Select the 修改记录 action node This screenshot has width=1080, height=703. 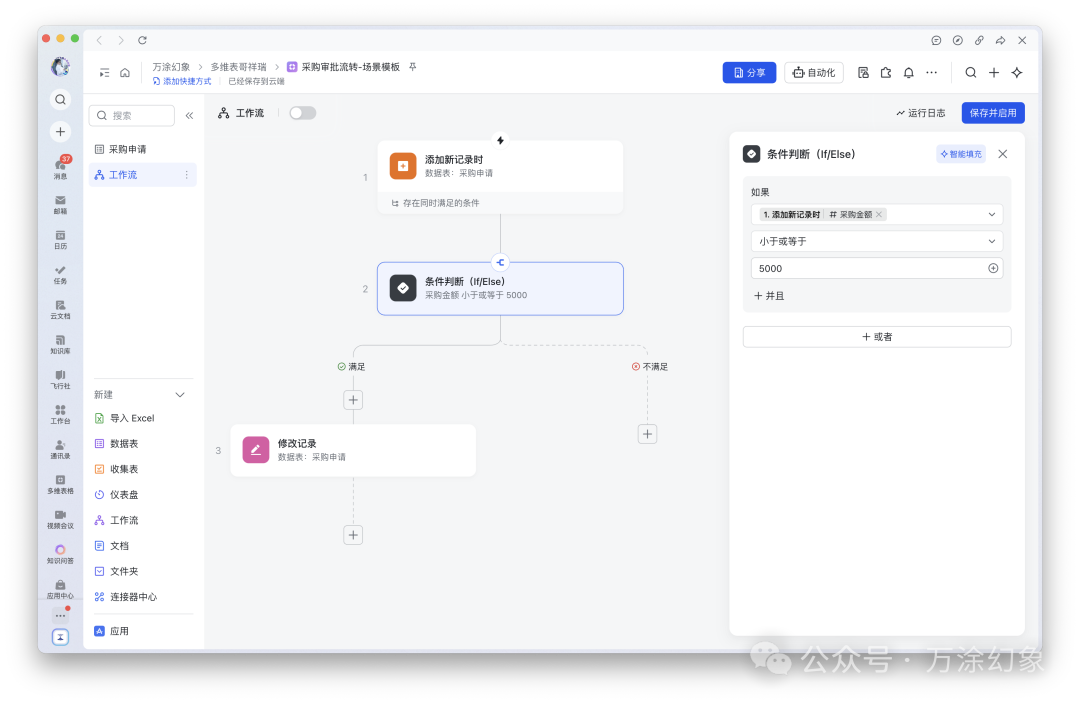[353, 450]
